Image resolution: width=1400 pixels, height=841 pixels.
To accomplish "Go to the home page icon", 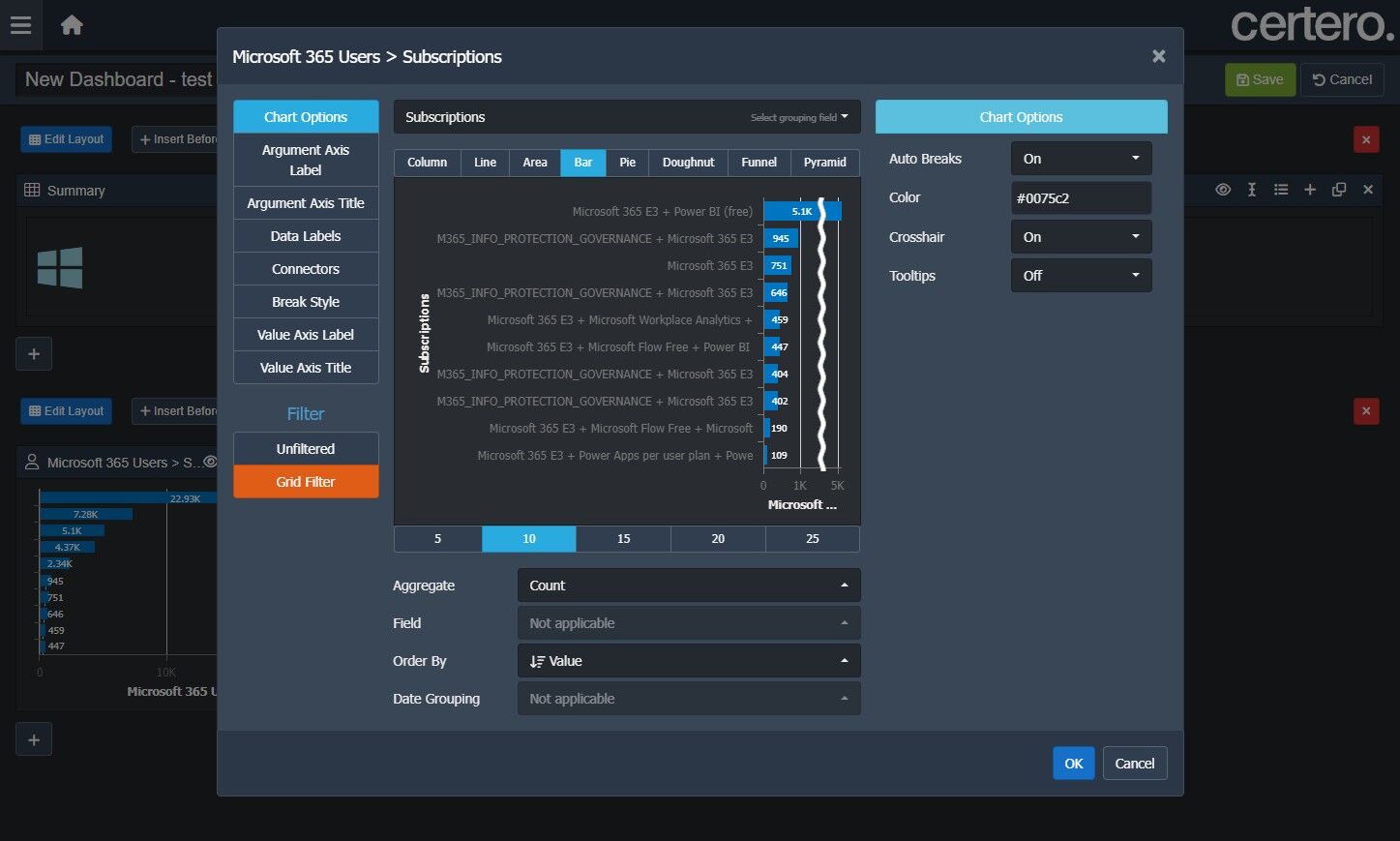I will (x=72, y=25).
